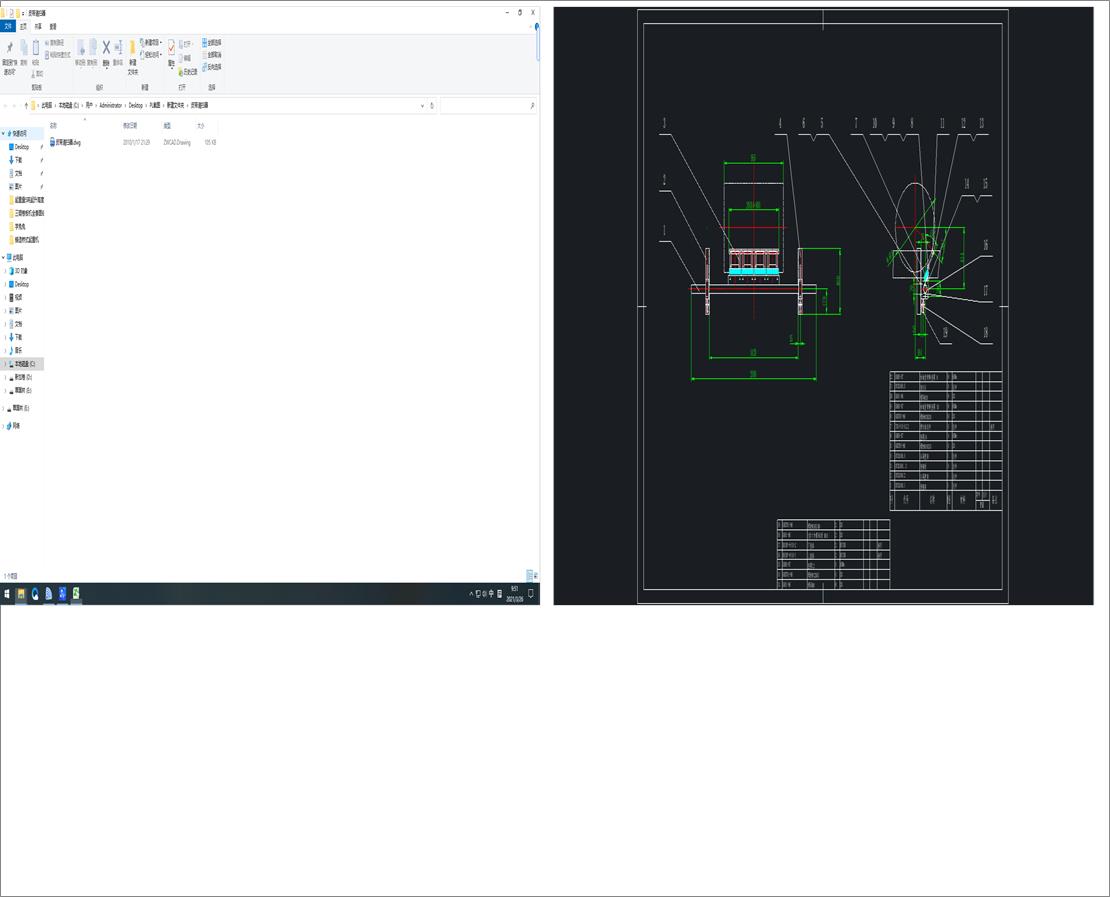Collapse the This PC tree node
The height and width of the screenshot is (897, 1110).
[4, 258]
